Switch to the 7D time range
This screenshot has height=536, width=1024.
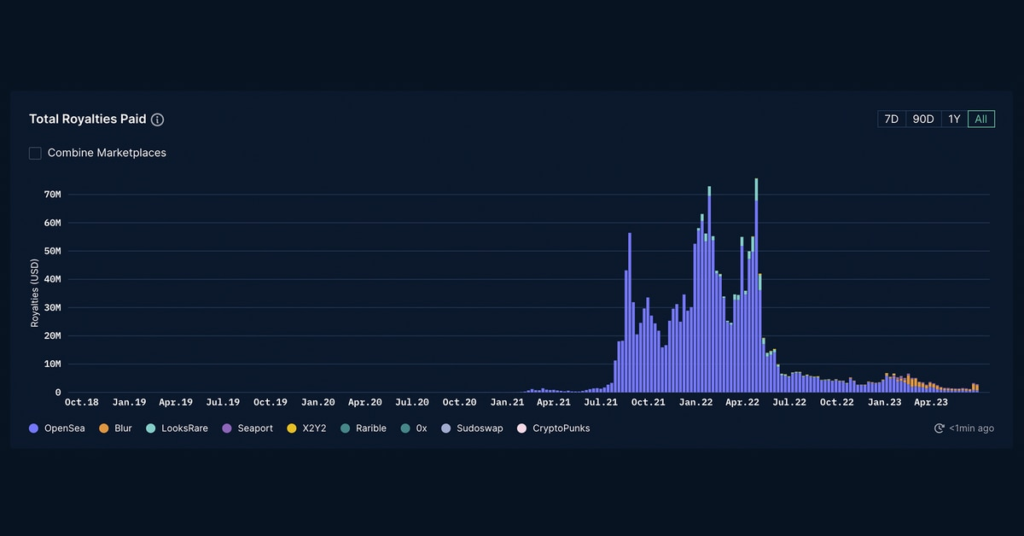tap(891, 119)
